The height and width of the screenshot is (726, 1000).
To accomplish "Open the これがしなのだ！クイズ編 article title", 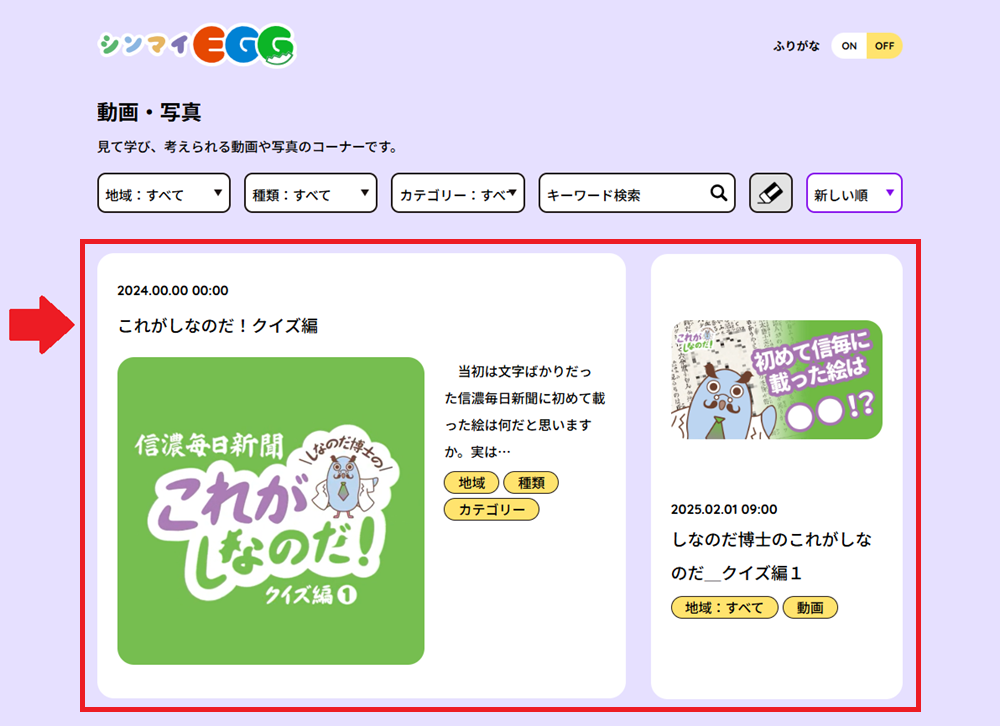I will (218, 325).
